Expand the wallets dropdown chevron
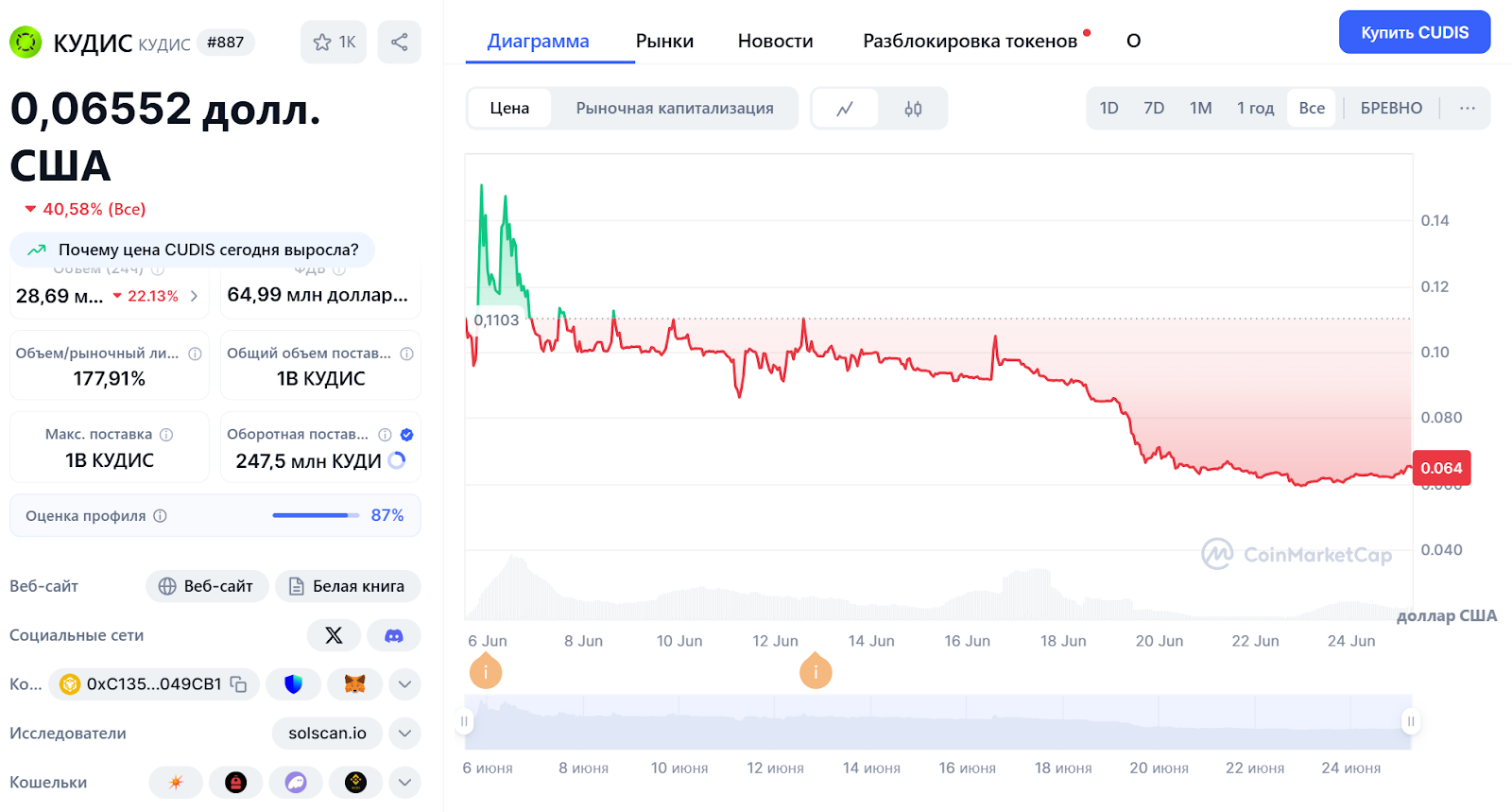 click(404, 783)
